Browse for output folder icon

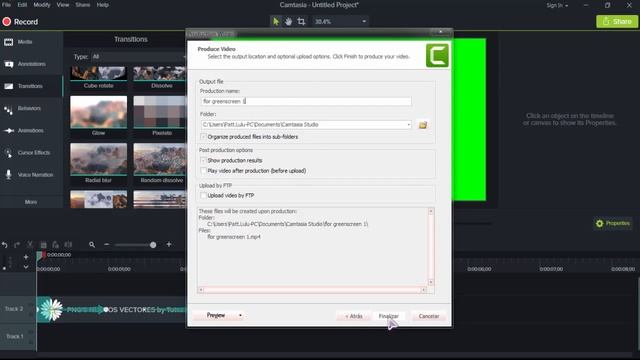(x=423, y=125)
